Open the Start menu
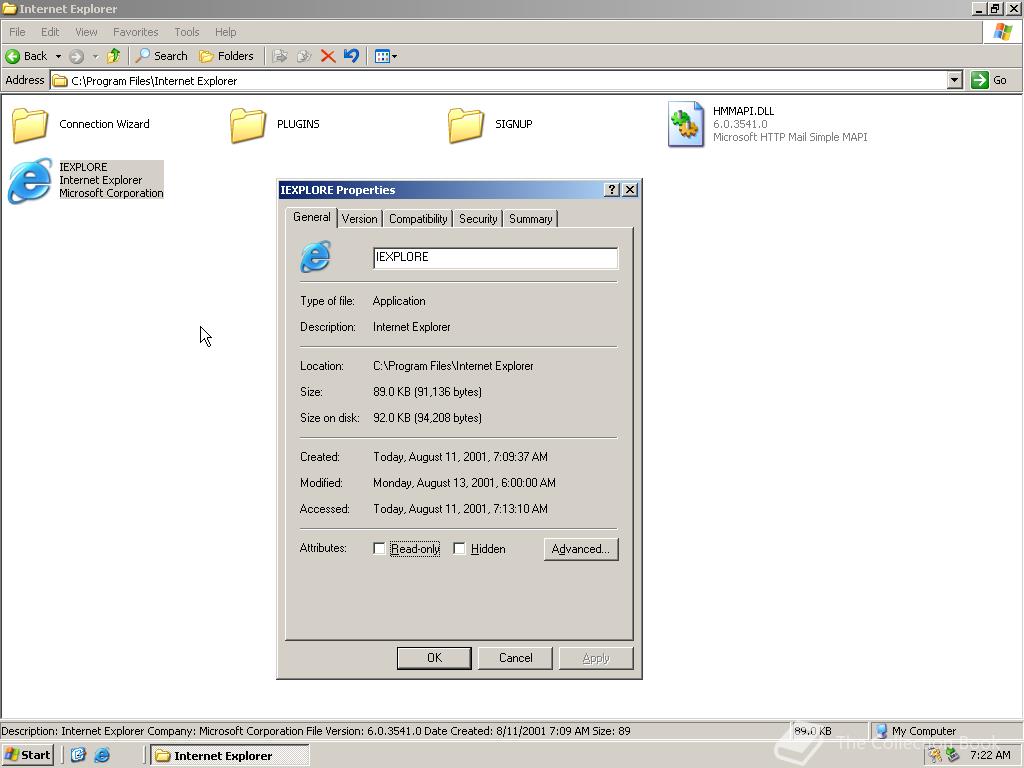 (x=27, y=756)
